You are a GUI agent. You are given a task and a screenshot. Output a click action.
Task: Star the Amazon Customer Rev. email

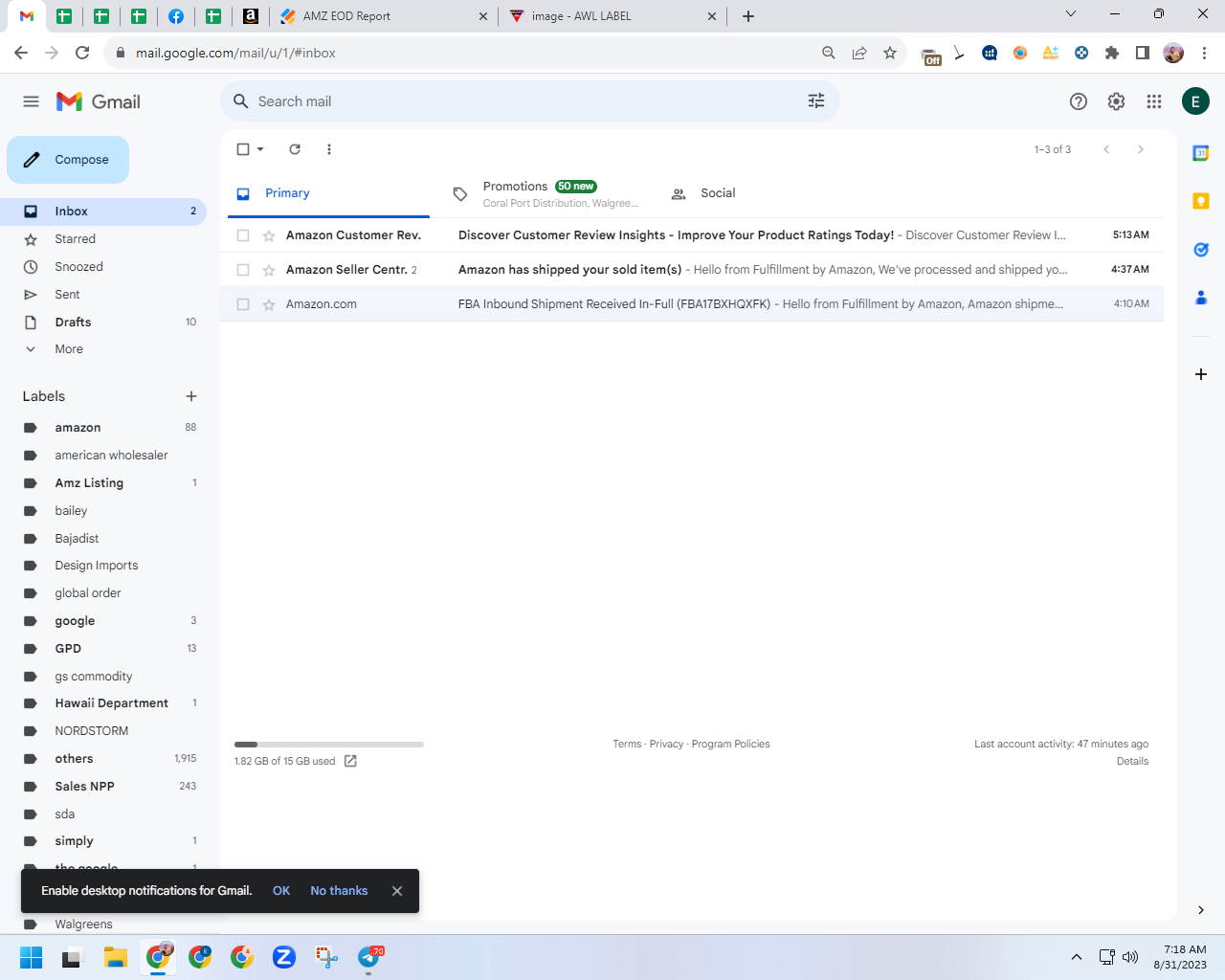(269, 235)
